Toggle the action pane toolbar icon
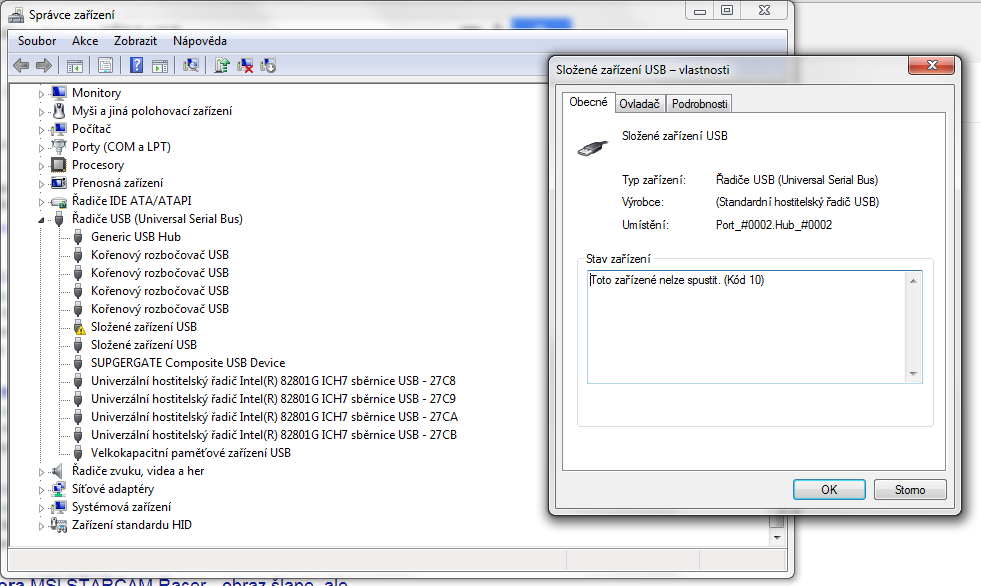The width and height of the screenshot is (981, 586). [x=160, y=65]
